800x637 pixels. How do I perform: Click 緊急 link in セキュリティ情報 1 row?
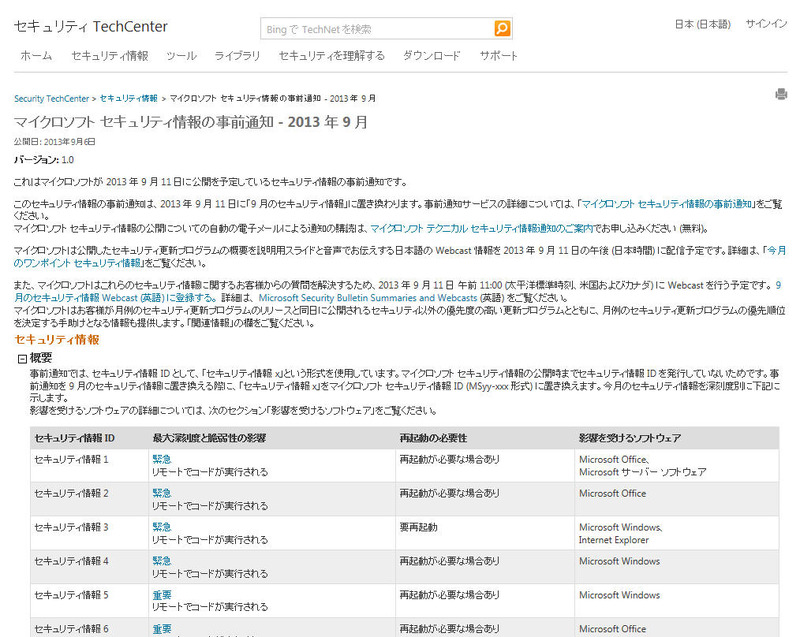[161, 459]
